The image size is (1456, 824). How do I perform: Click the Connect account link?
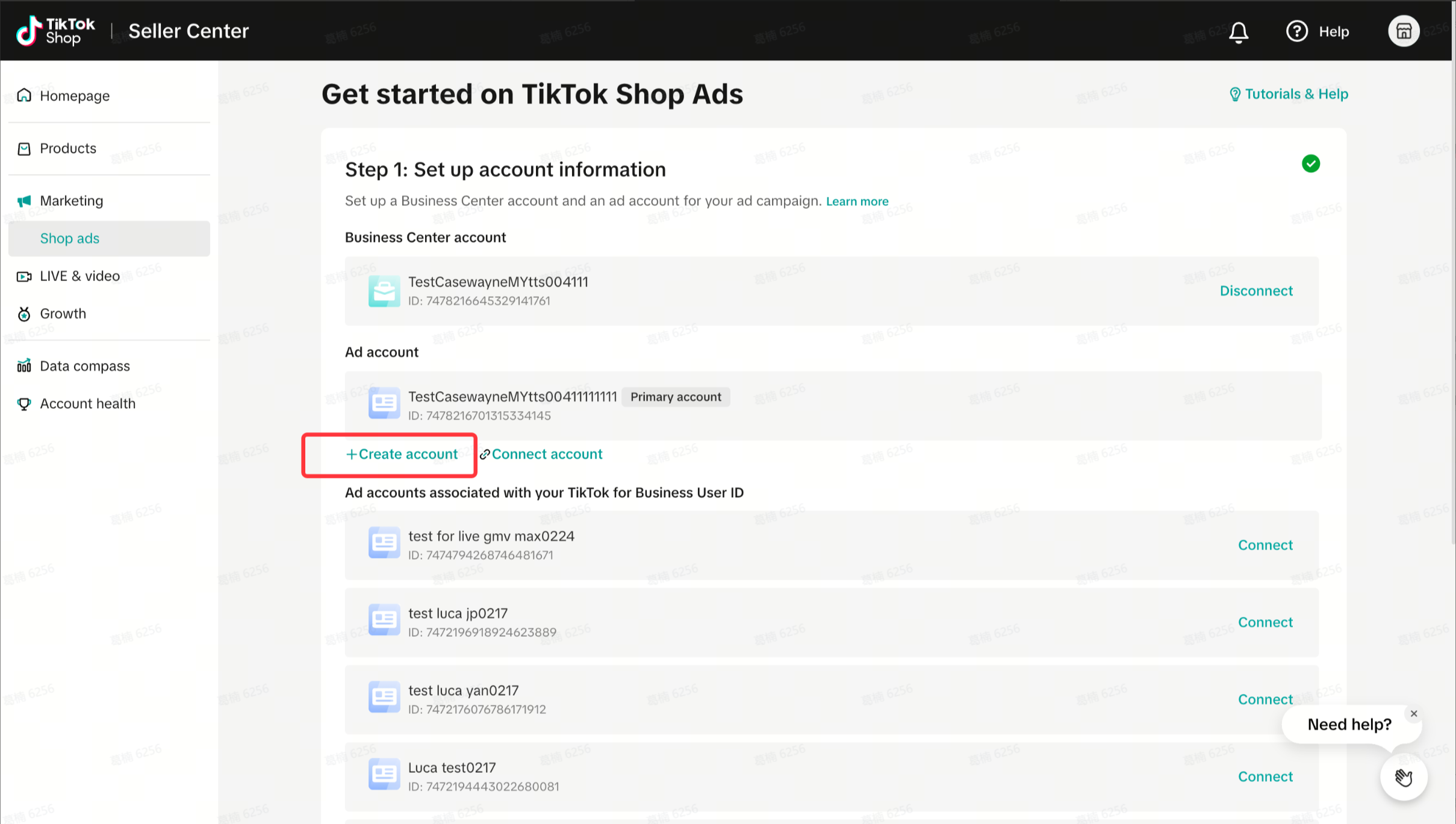tap(541, 454)
